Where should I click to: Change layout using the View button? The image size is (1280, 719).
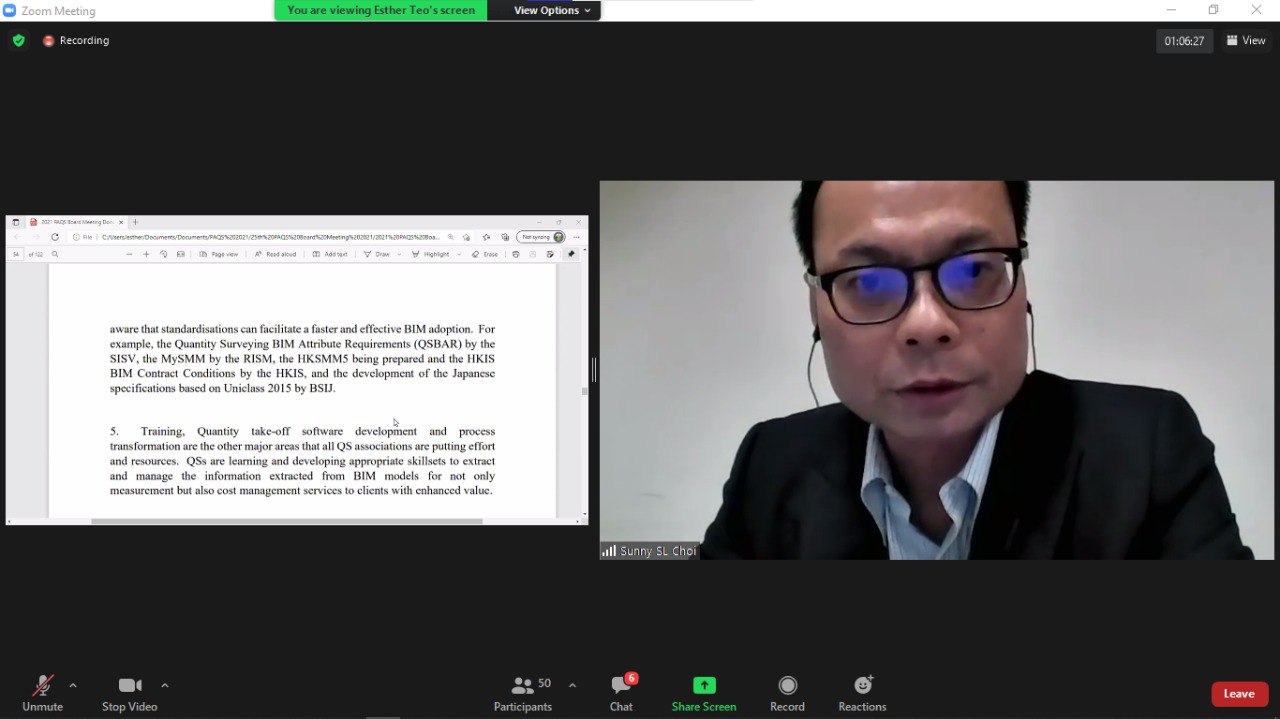tap(1246, 41)
